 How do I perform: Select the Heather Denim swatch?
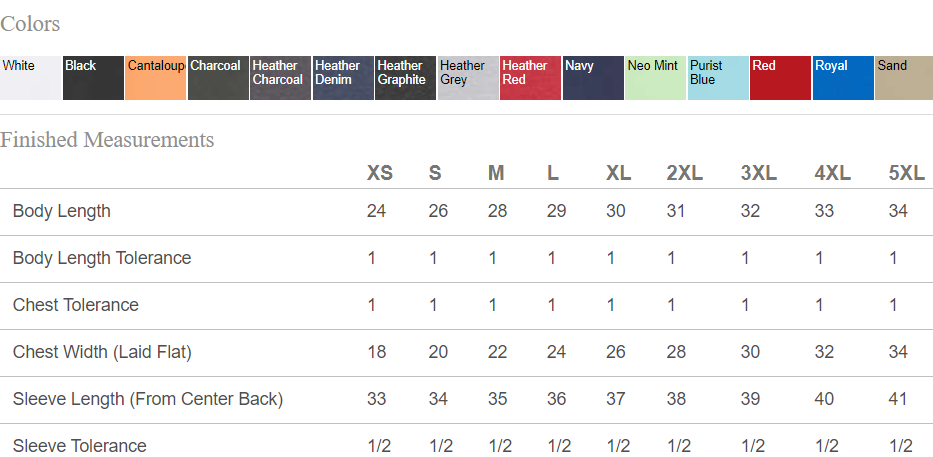(343, 78)
